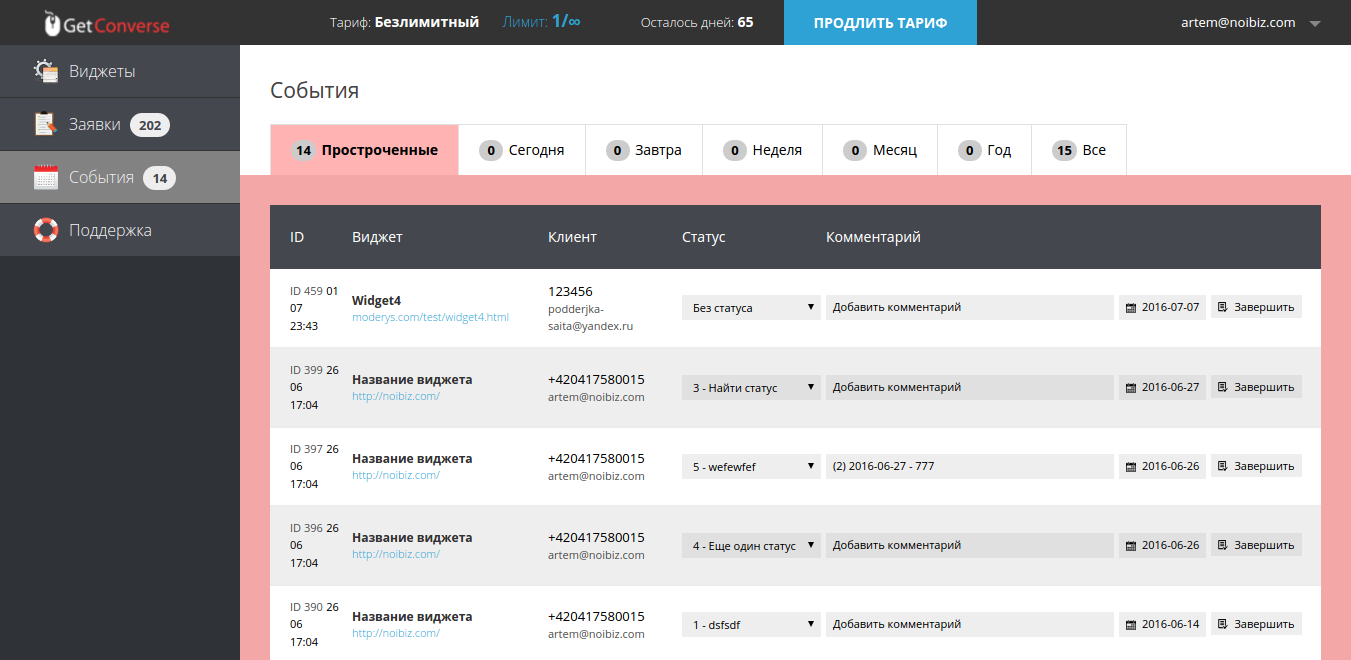Open the Виджеты gear icon section
Viewport: 1351px width, 660px height.
pos(46,71)
